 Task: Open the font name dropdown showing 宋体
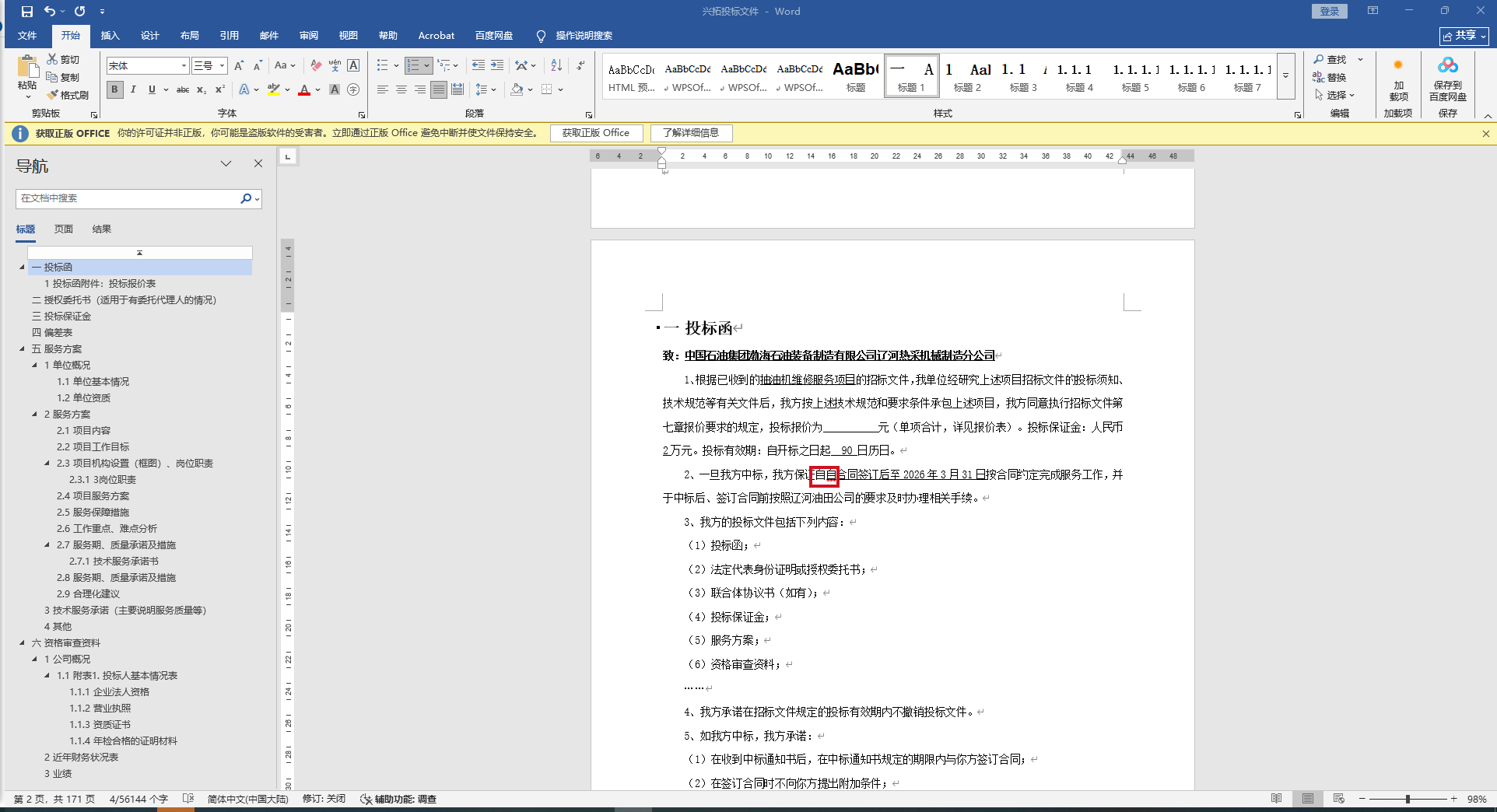coord(184,66)
